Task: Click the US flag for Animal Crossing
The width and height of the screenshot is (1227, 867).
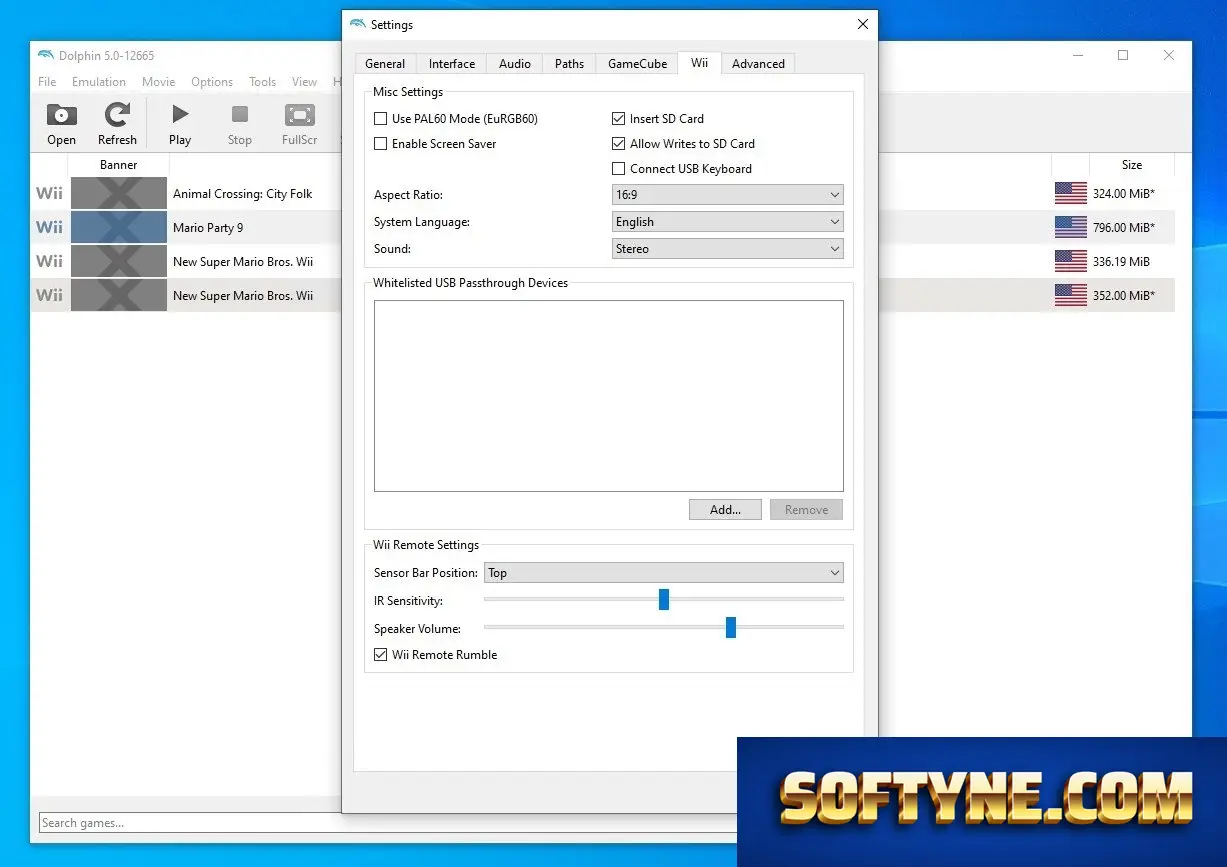Action: pos(1070,194)
